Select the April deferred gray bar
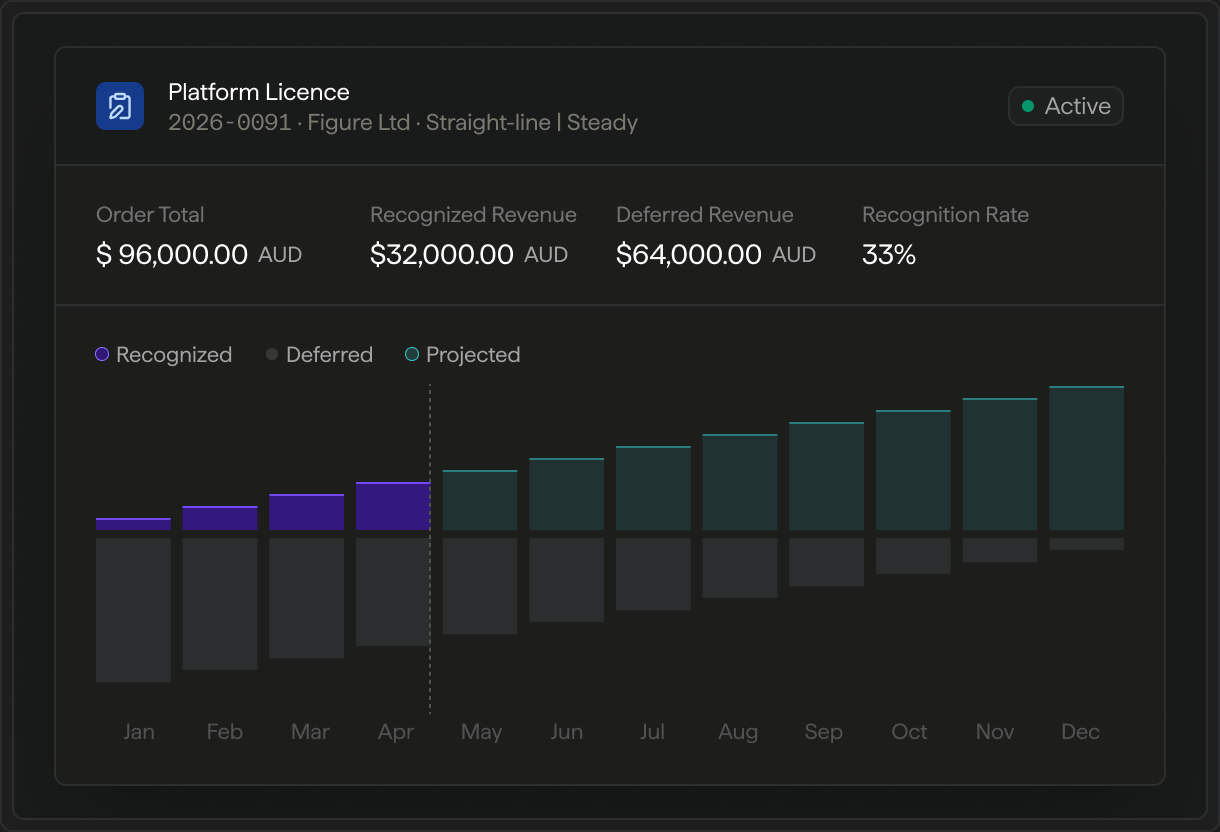1220x832 pixels. pyautogui.click(x=393, y=592)
